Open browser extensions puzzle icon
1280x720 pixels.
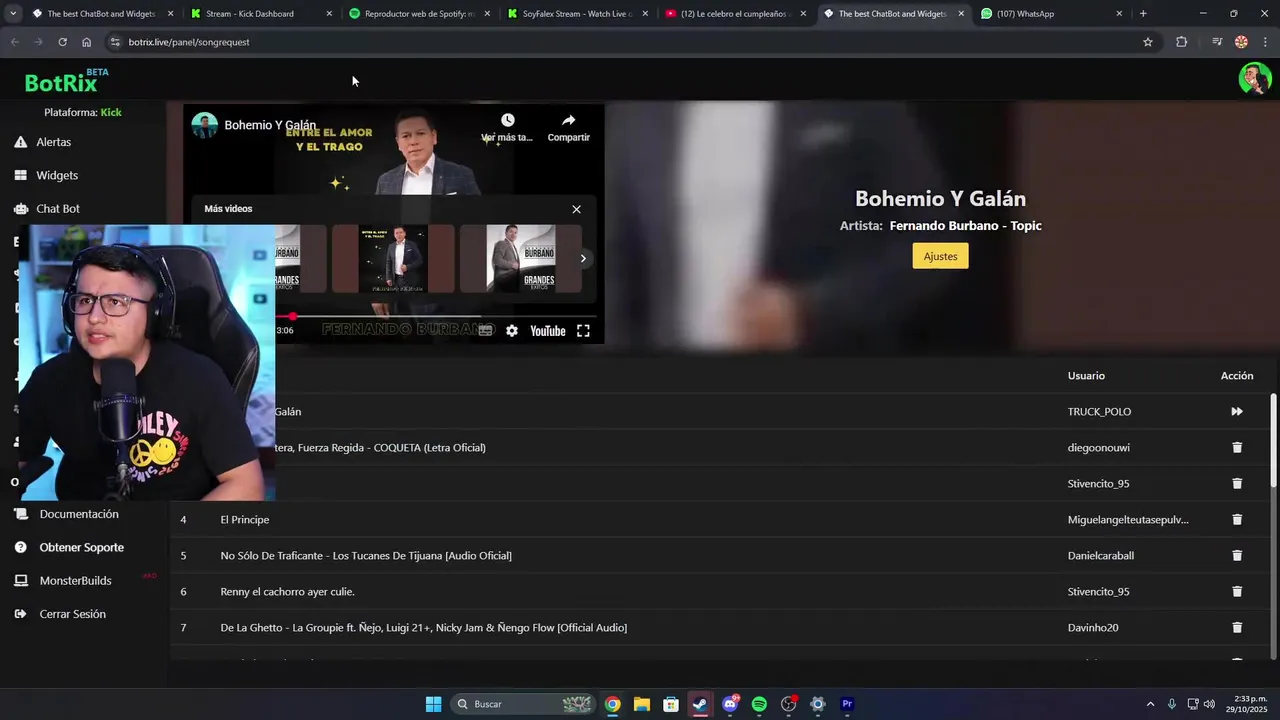tap(1181, 42)
